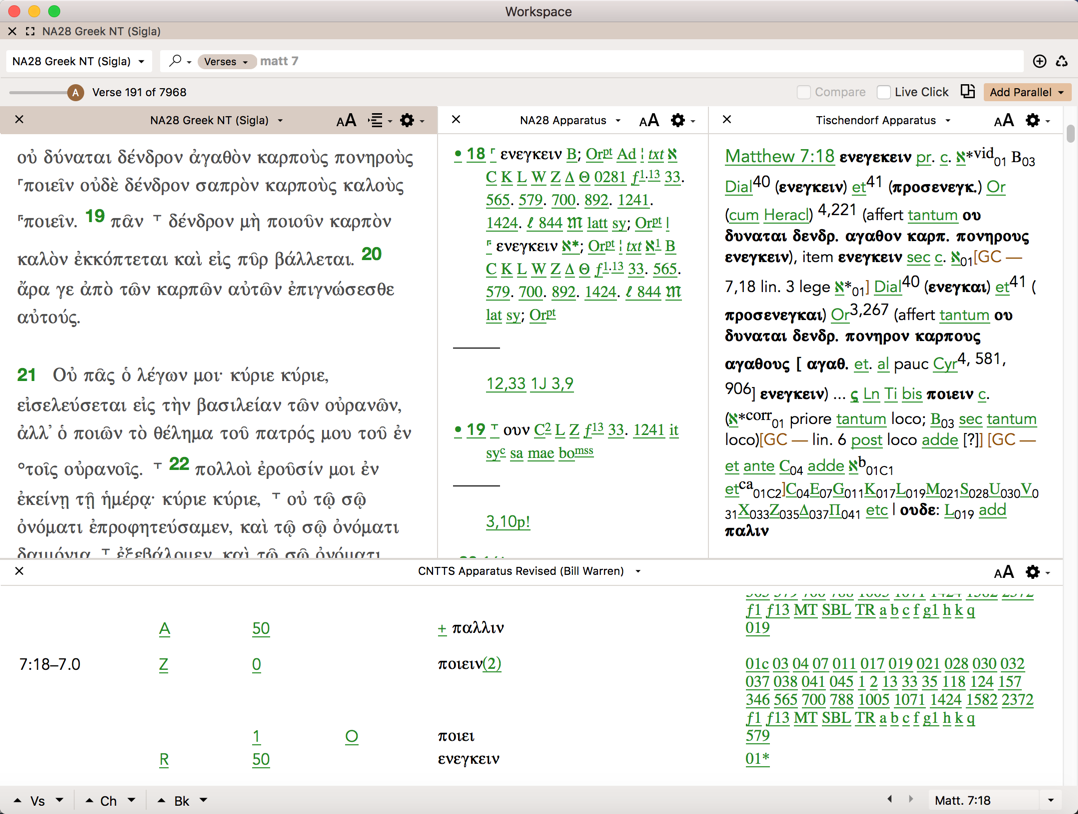This screenshot has width=1078, height=814.
Task: Follow the 1J 3,9 cross reference link
Action: [551, 384]
